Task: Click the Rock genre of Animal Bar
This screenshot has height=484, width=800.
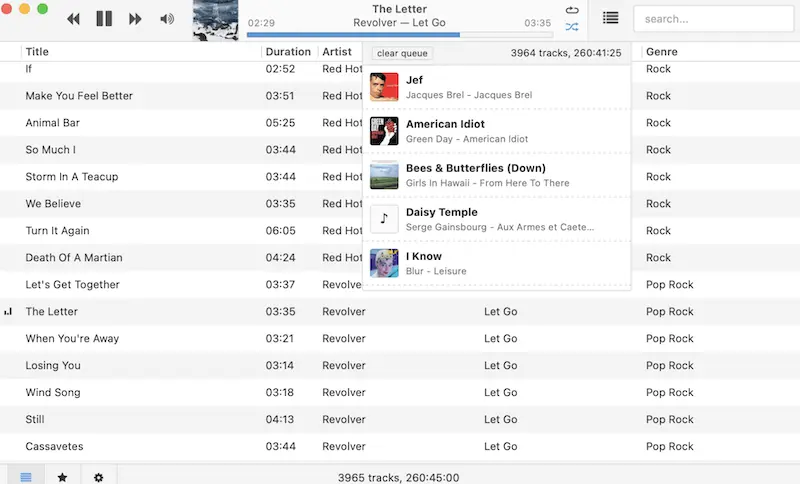Action: click(658, 123)
